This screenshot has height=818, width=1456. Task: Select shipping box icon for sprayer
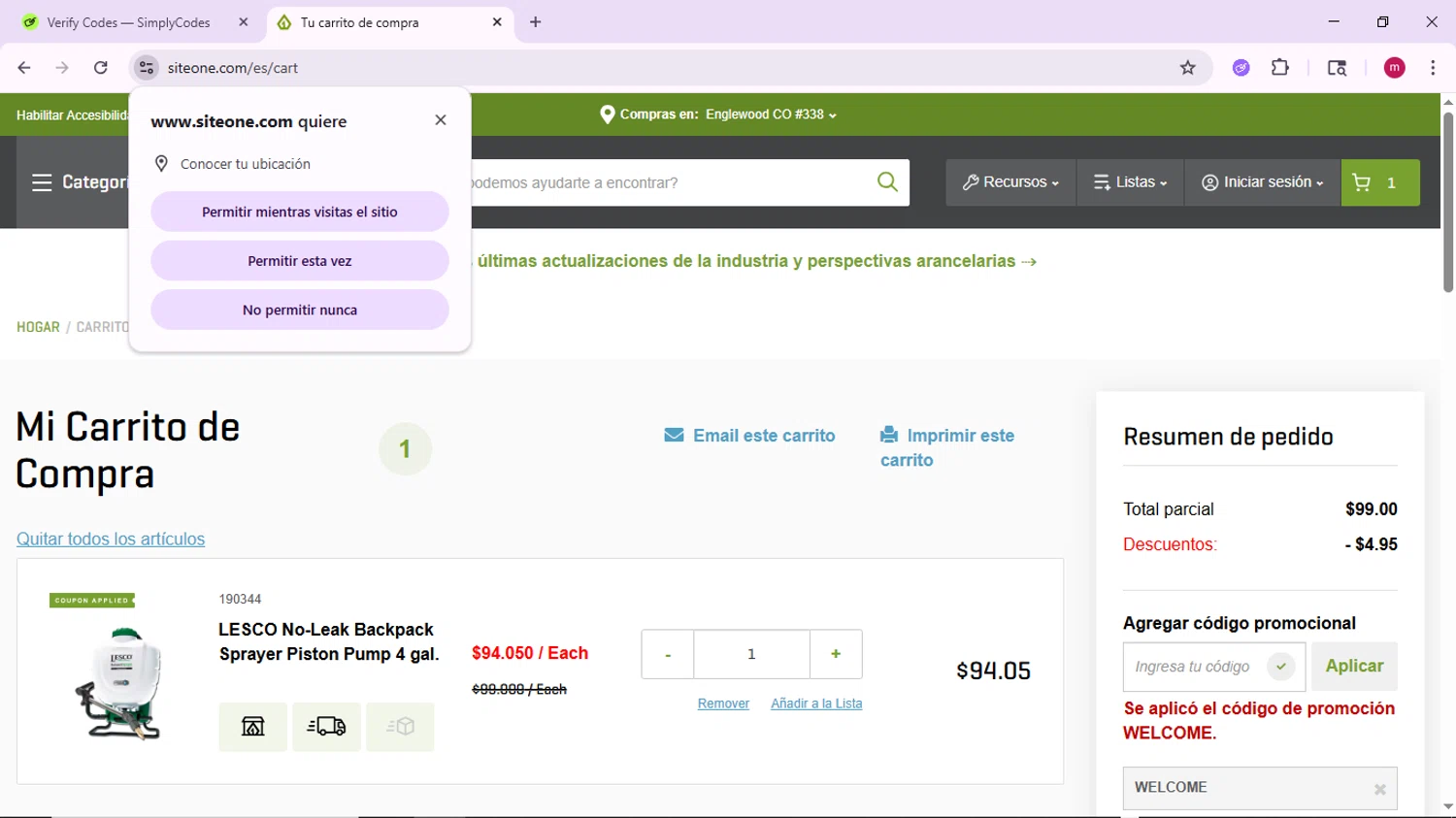[400, 727]
